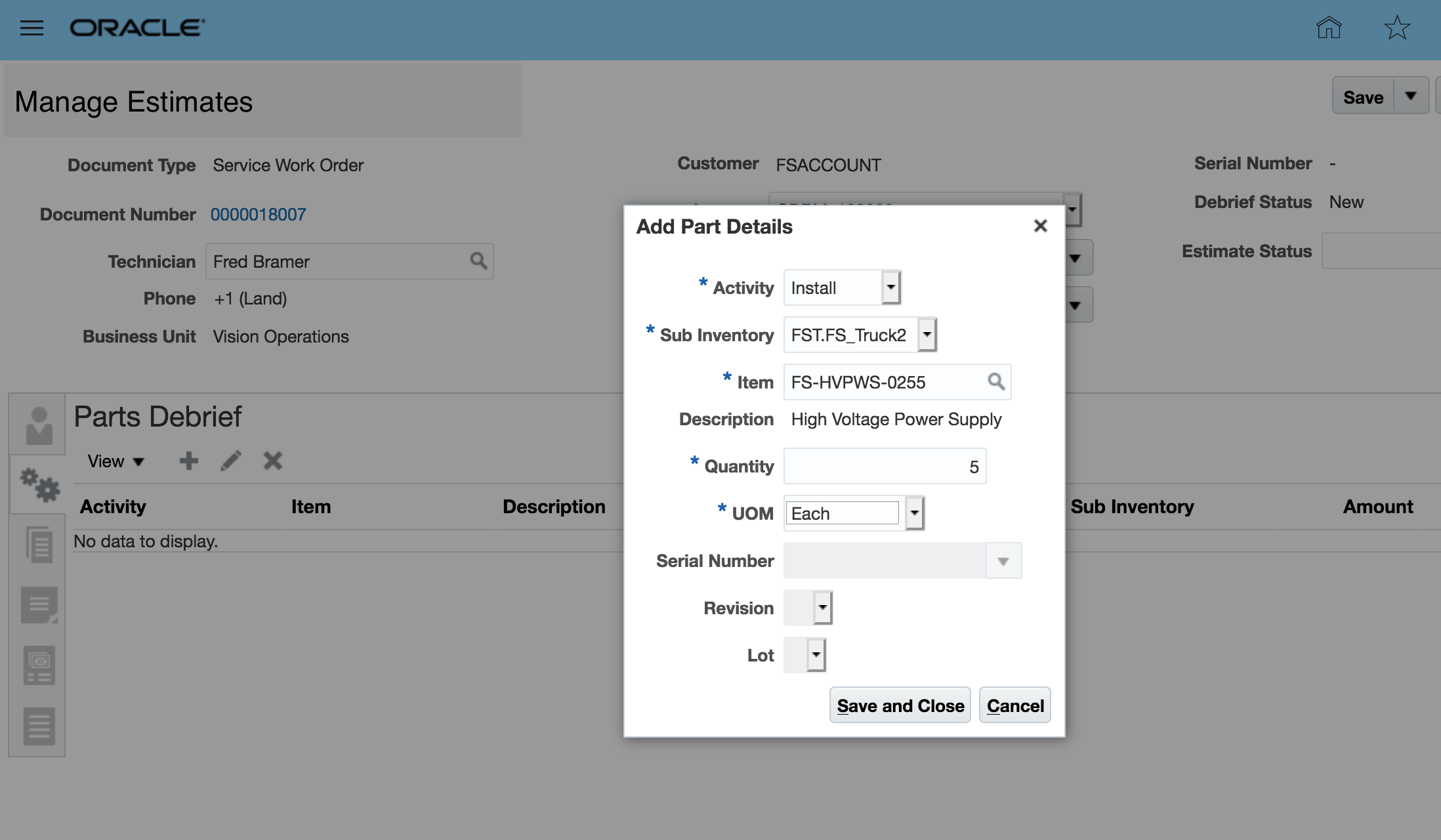Click the Delete X toolbar icon
1441x840 pixels.
coord(273,461)
